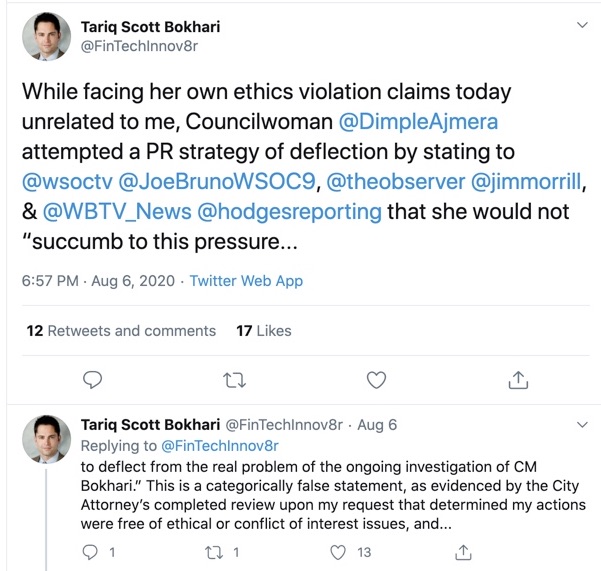Open the main tweet's more options chevron
Screen dimensions: 601x571
(x=583, y=23)
